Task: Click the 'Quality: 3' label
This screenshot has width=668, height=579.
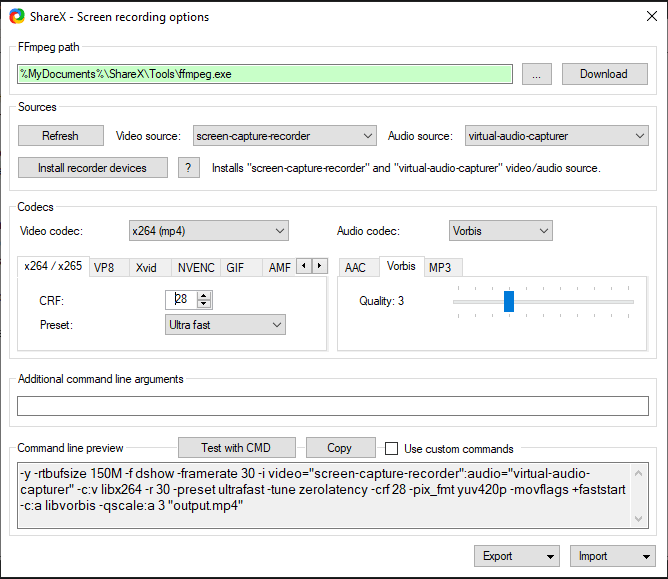Action: click(381, 301)
